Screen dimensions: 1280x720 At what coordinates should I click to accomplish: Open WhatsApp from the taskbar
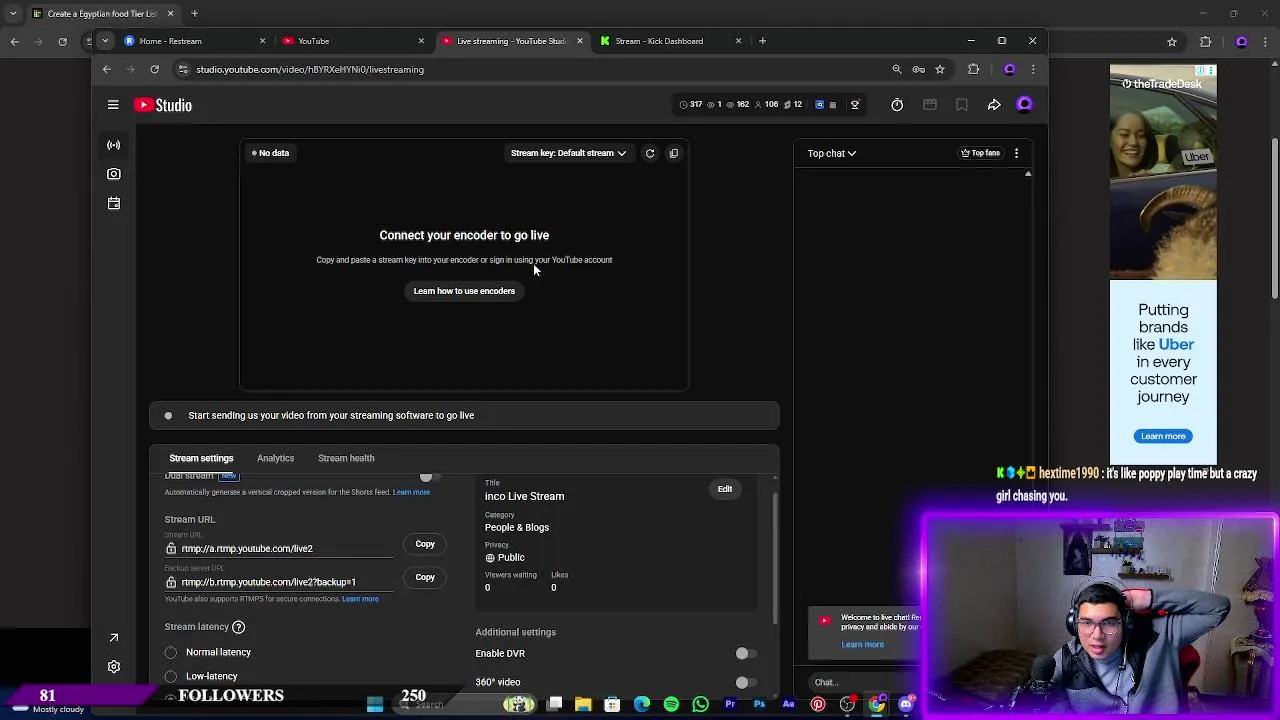[x=700, y=705]
